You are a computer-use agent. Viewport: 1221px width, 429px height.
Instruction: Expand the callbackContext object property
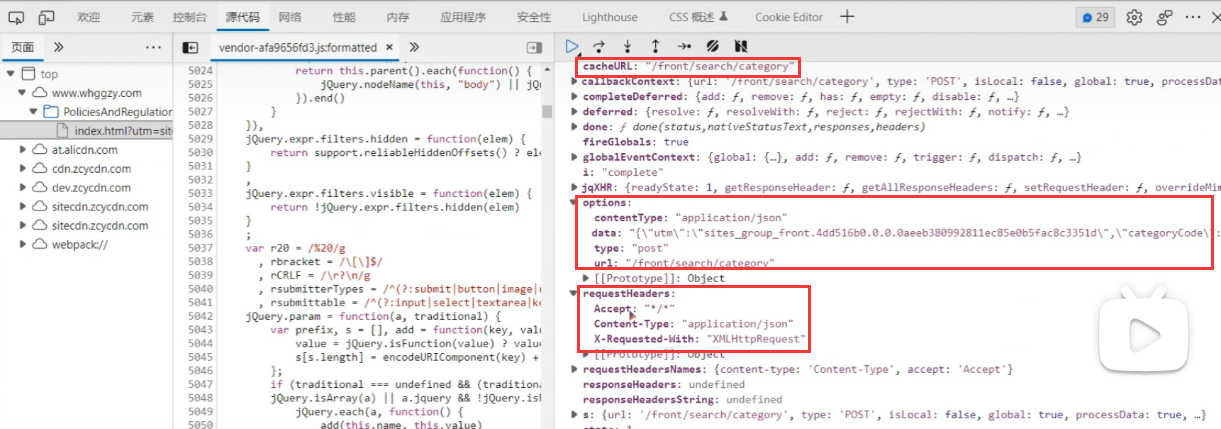coord(574,80)
